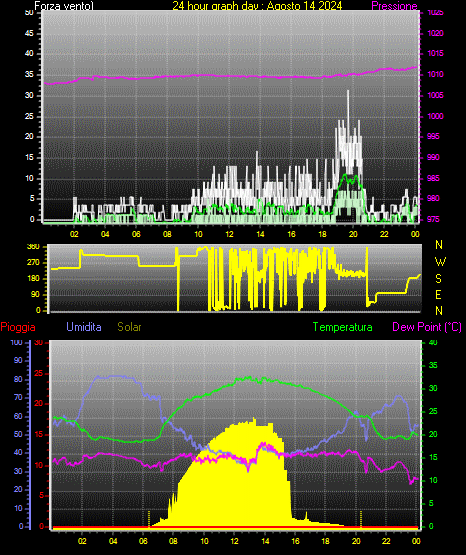Click the Solar legend label
Image resolution: width=466 pixels, height=555 pixels.
129,327
